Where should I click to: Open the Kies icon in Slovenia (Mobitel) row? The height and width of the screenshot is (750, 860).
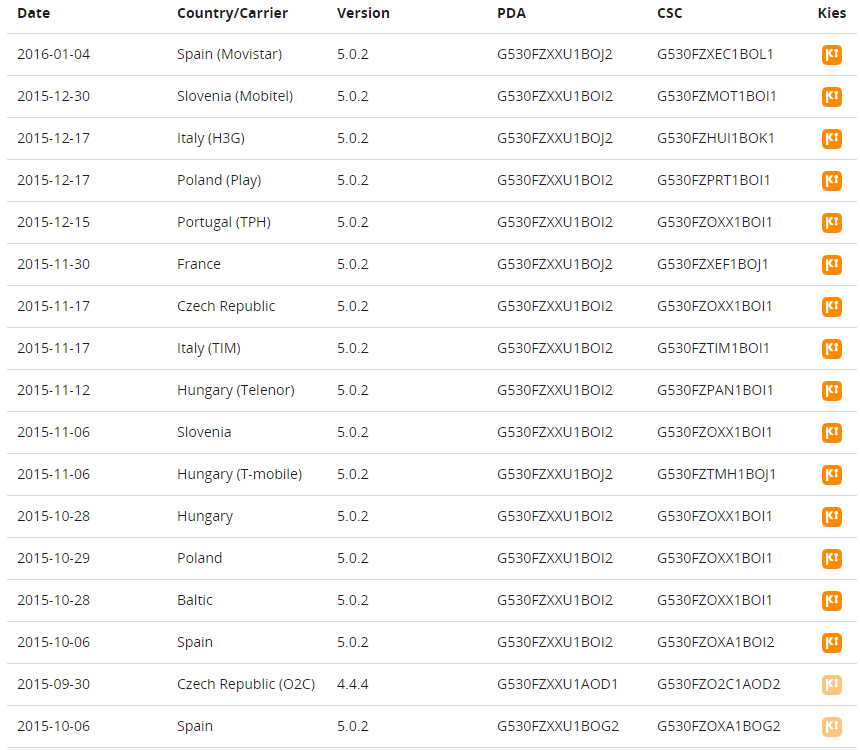pos(831,97)
